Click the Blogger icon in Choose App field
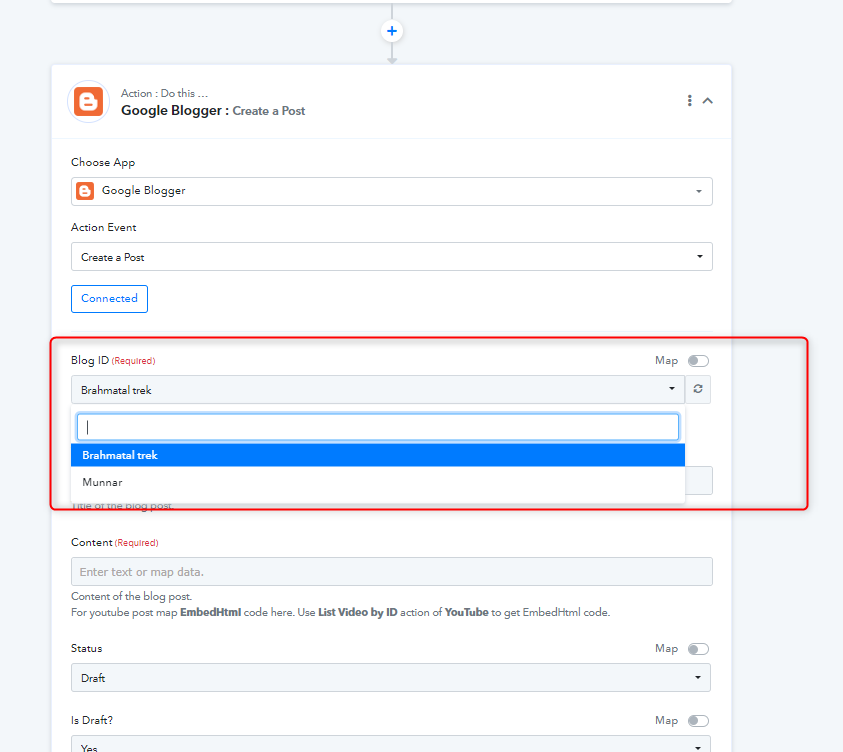 pos(85,191)
